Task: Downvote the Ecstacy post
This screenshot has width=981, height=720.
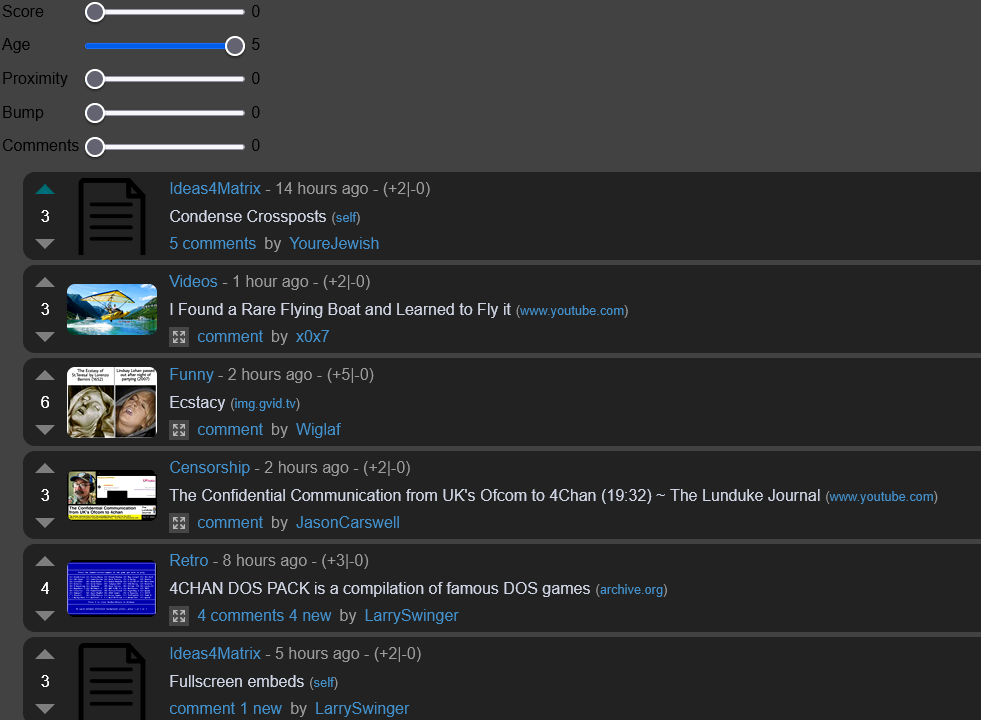Action: pyautogui.click(x=45, y=429)
